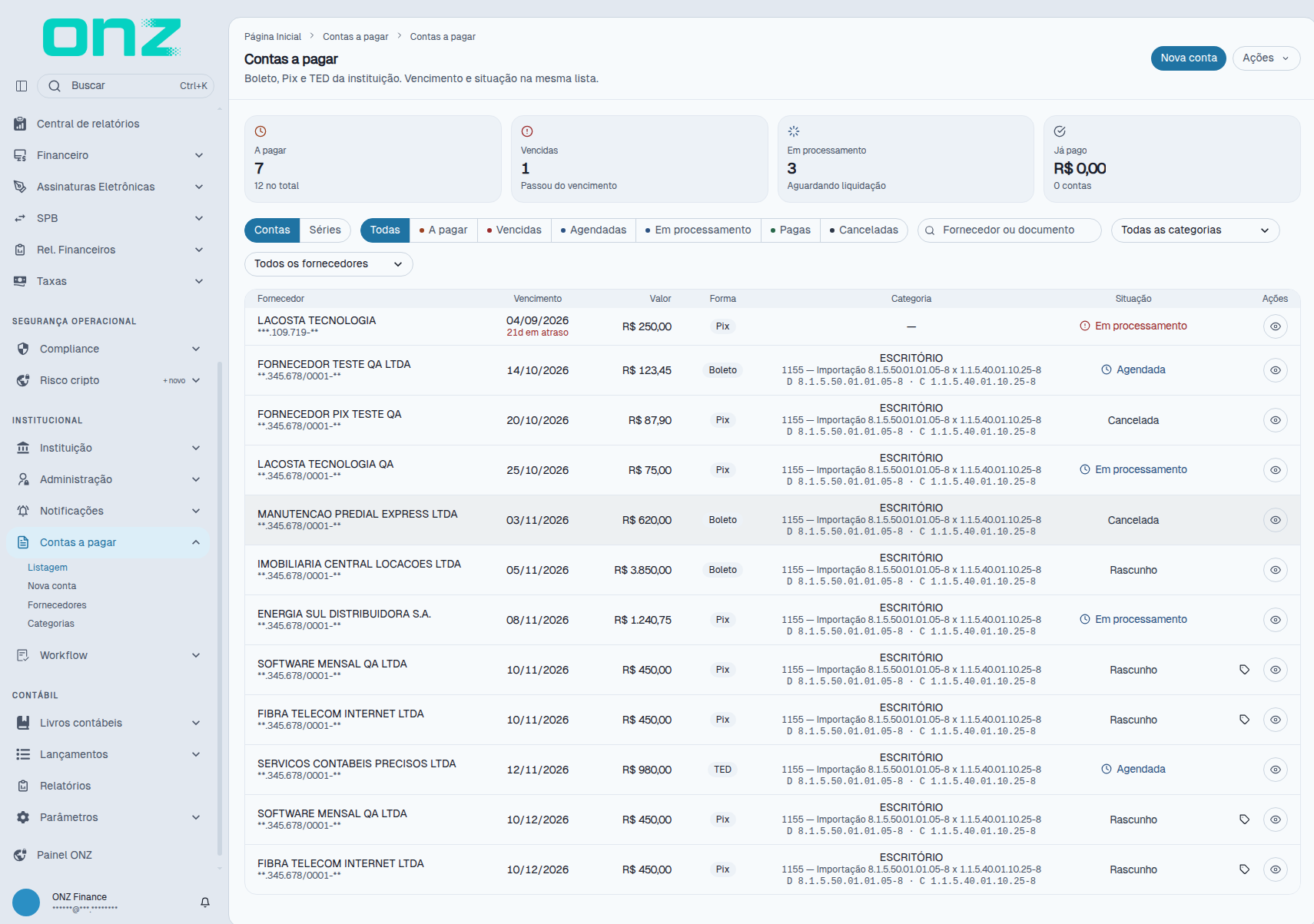The width and height of the screenshot is (1314, 924).
Task: Open the notification bell icon
Action: point(205,902)
